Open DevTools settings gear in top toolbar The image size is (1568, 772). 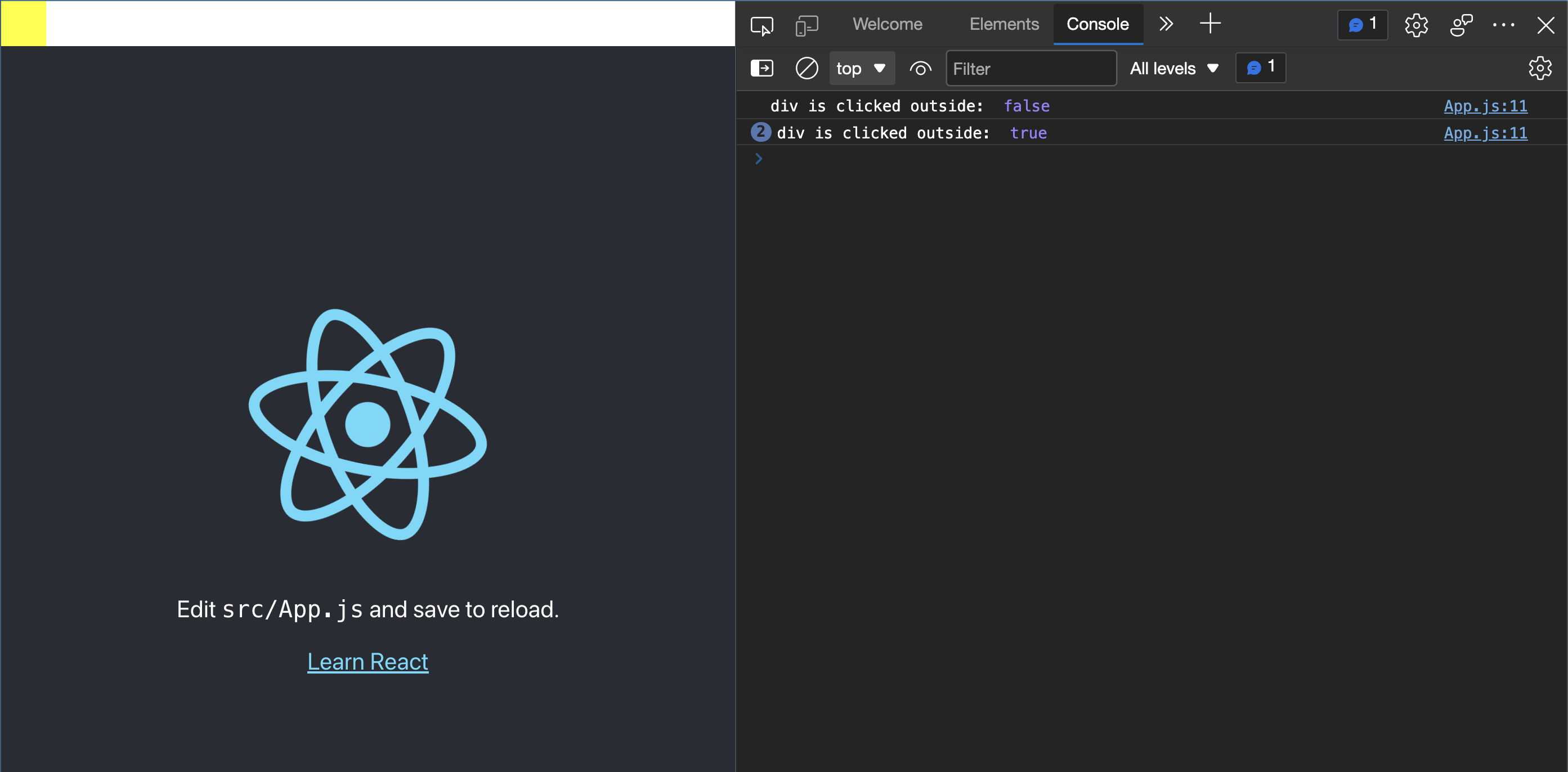point(1416,25)
